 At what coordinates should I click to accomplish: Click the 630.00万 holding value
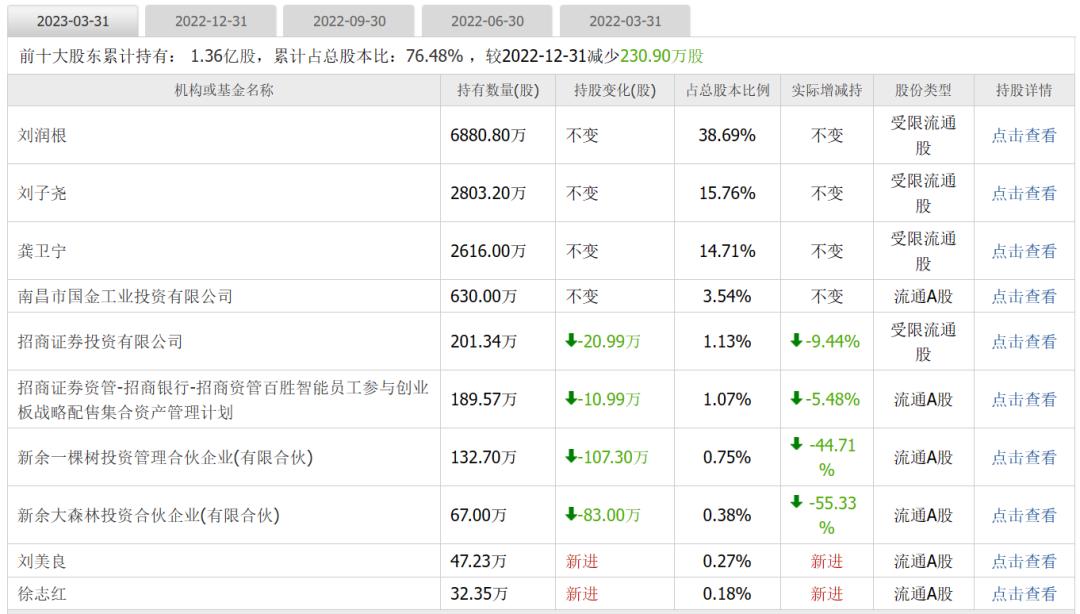(x=484, y=297)
